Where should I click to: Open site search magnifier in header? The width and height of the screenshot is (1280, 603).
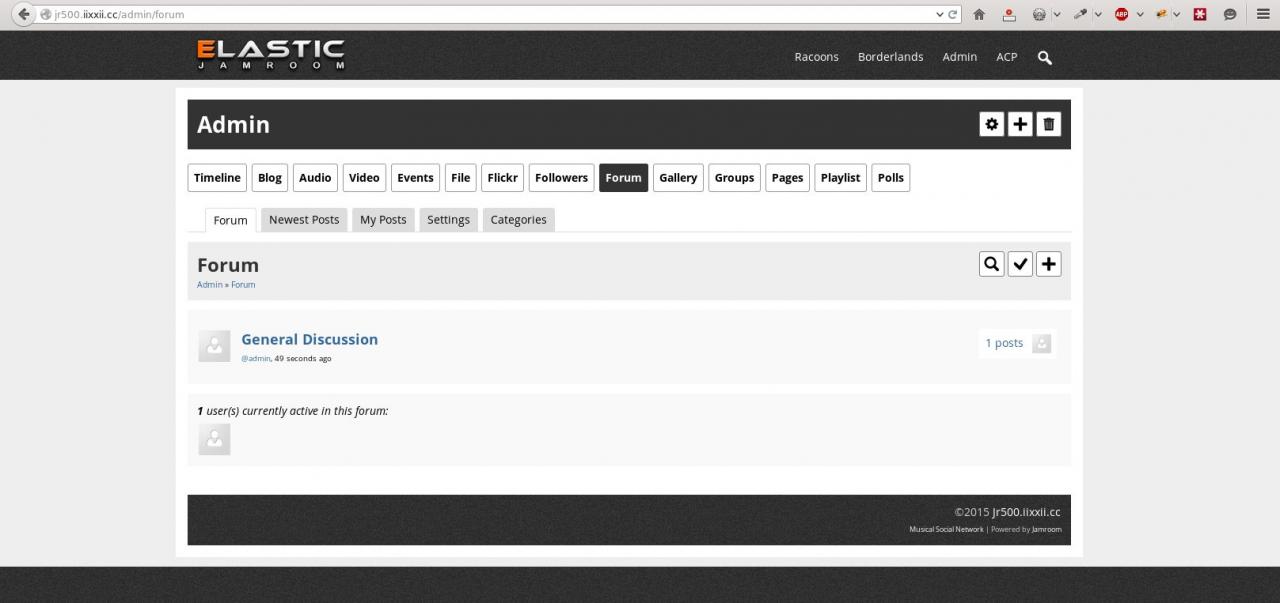pos(1045,58)
